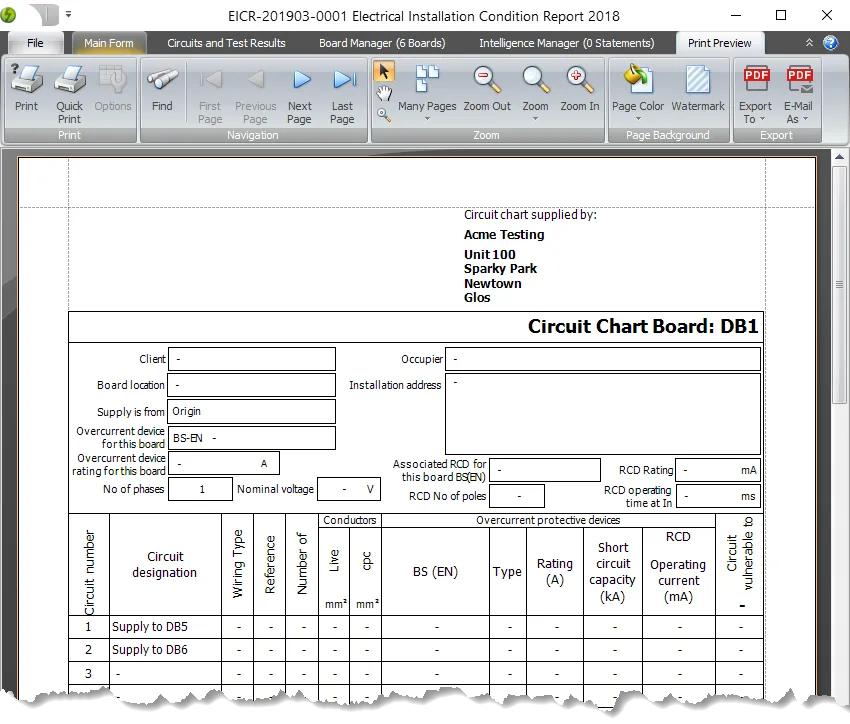Zoom Out of the document

[487, 90]
